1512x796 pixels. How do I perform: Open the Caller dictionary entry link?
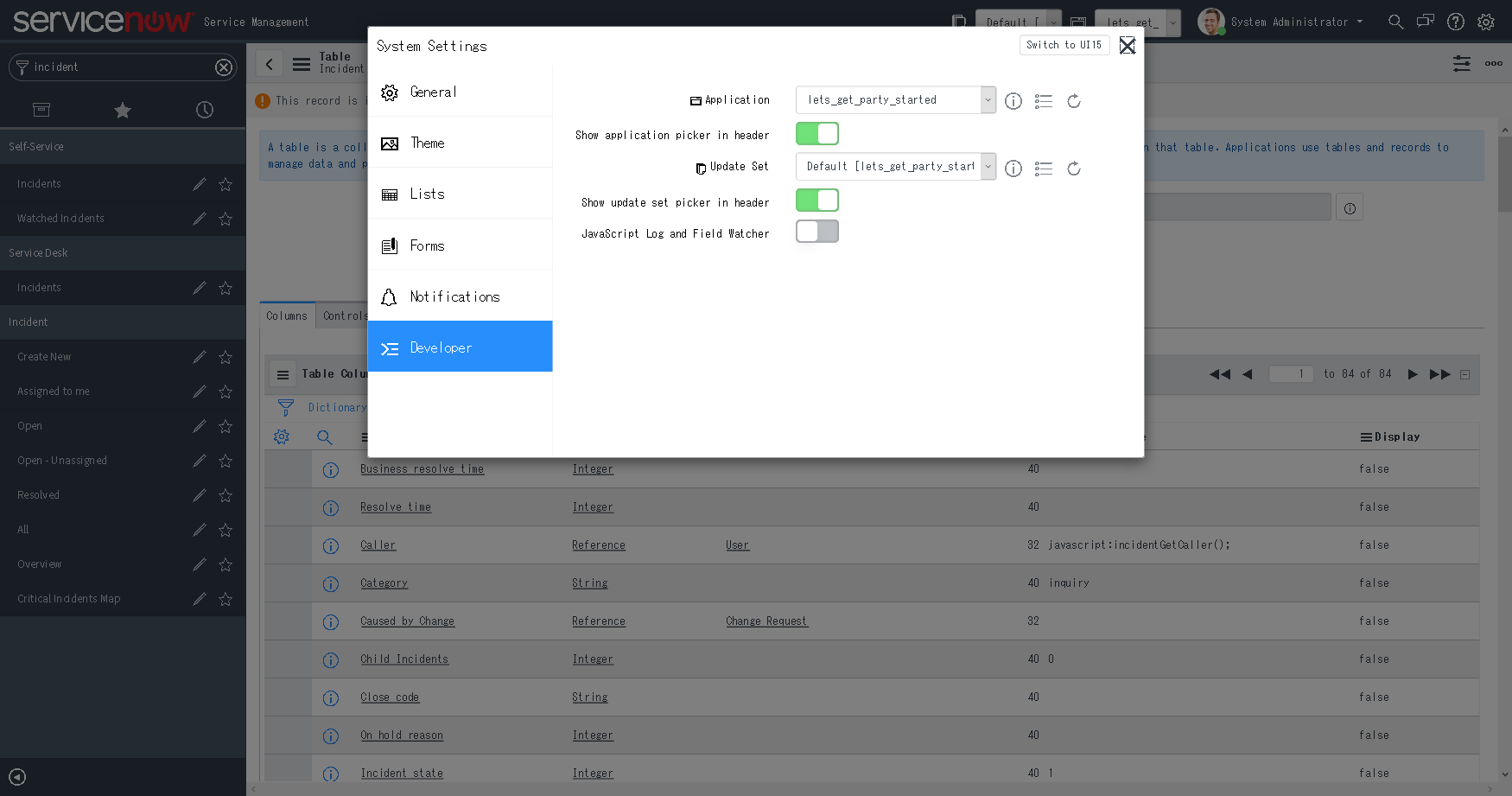click(x=378, y=544)
